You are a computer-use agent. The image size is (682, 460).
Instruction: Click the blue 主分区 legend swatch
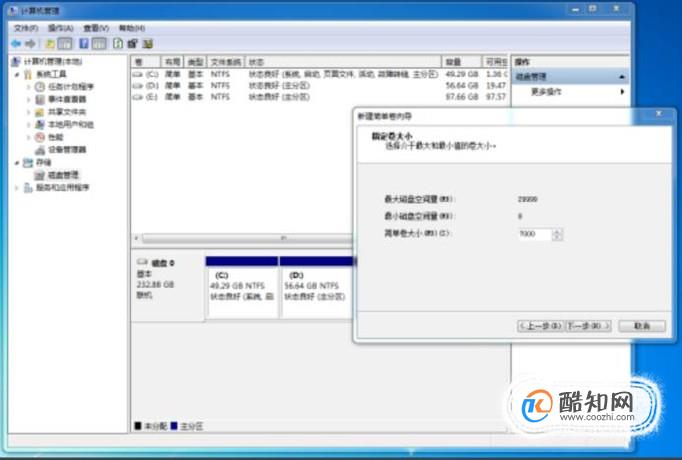[x=174, y=426]
